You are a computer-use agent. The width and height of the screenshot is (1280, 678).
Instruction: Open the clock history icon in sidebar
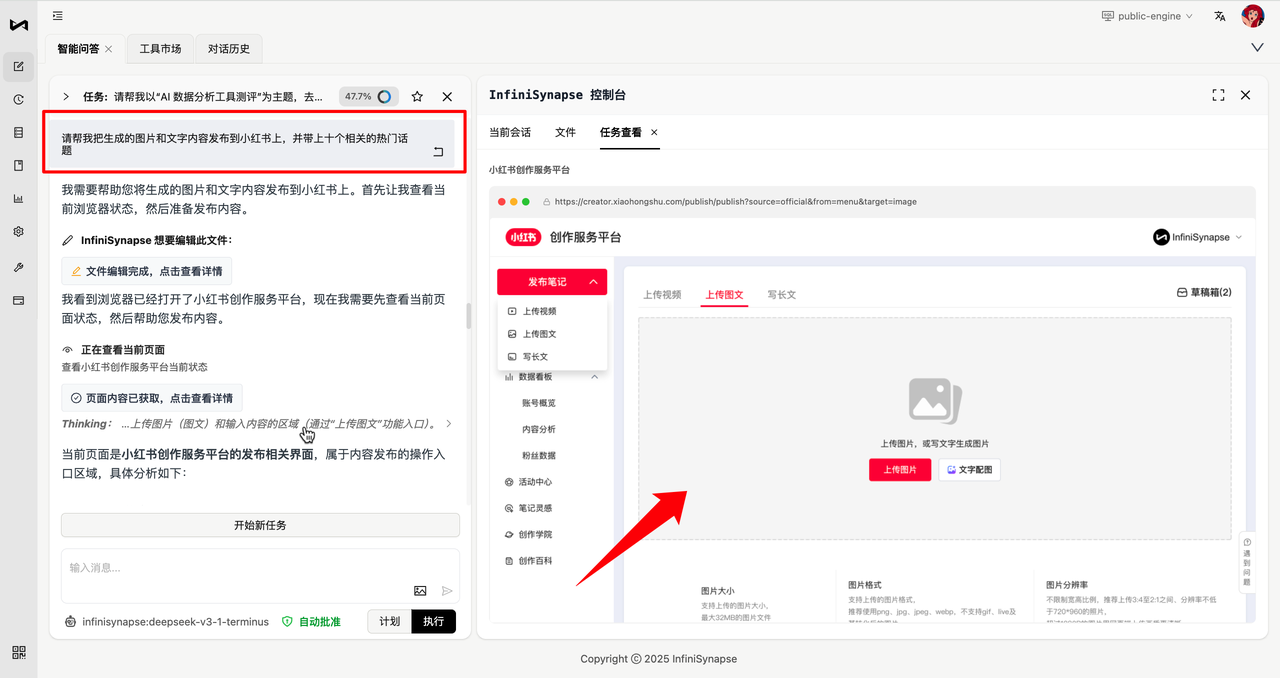(18, 100)
